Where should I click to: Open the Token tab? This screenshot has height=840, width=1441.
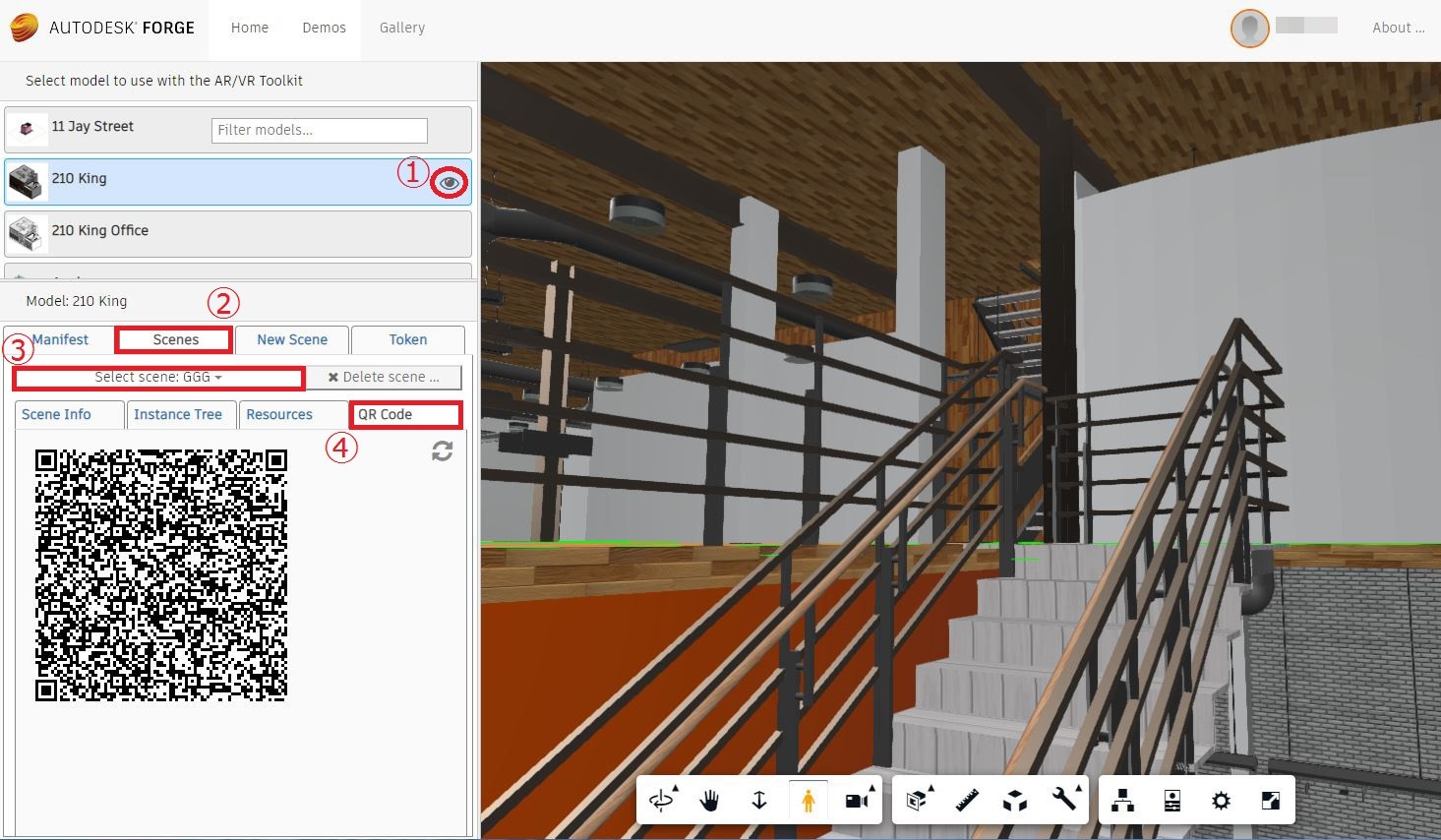407,339
